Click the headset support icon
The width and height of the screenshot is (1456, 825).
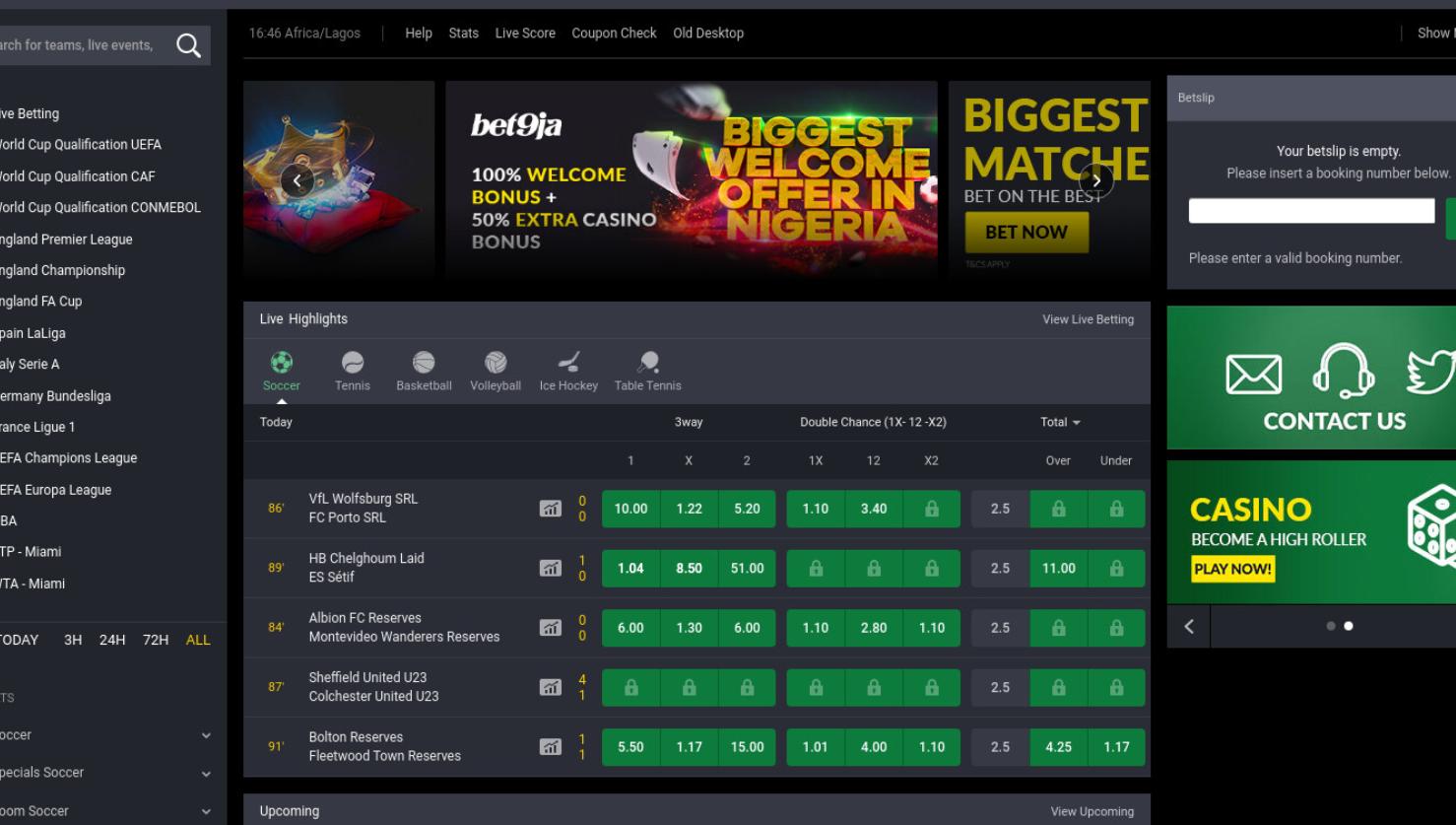(x=1344, y=371)
